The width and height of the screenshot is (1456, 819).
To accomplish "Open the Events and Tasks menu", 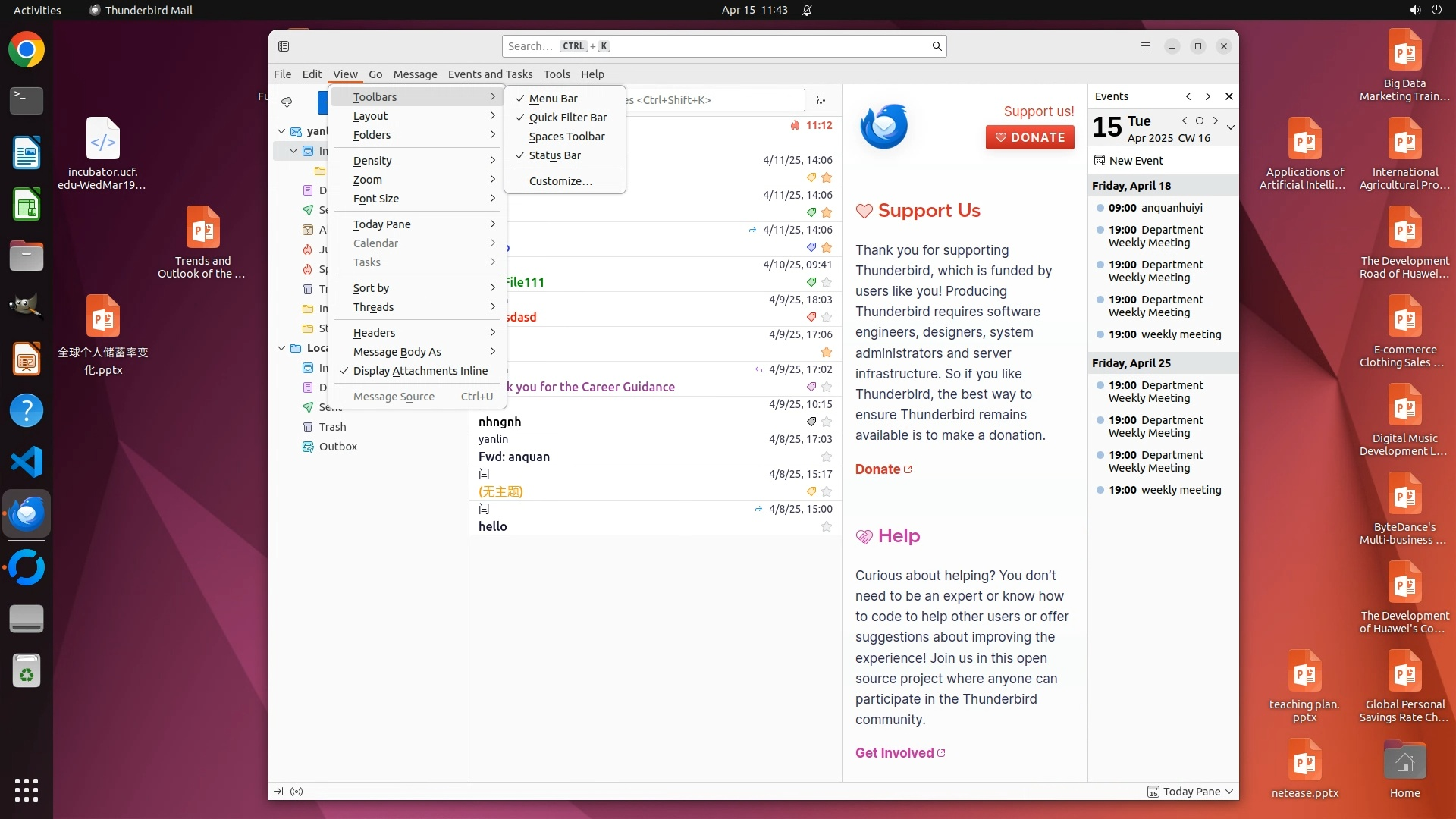I will (490, 74).
